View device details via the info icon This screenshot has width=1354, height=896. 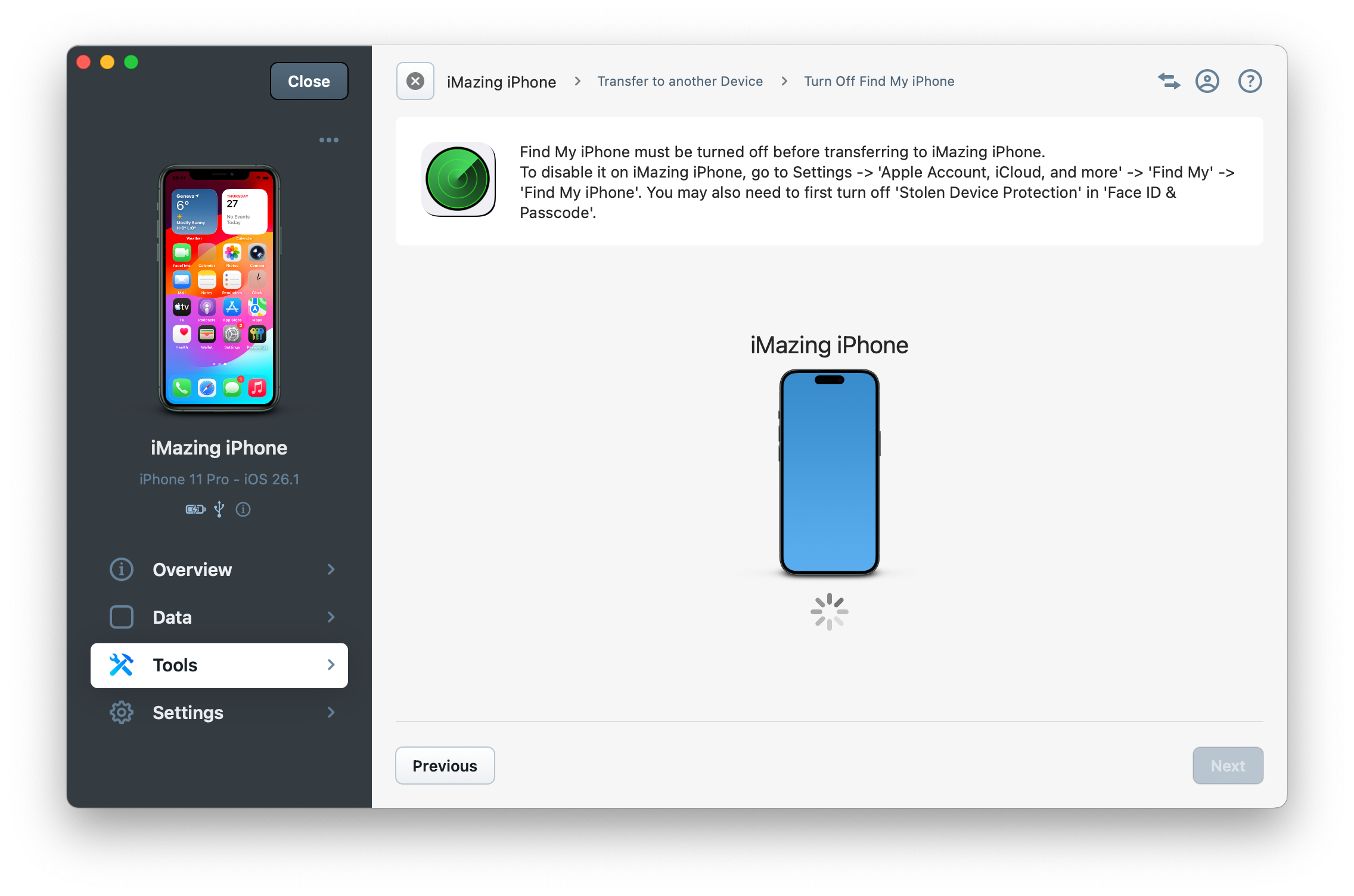point(243,509)
